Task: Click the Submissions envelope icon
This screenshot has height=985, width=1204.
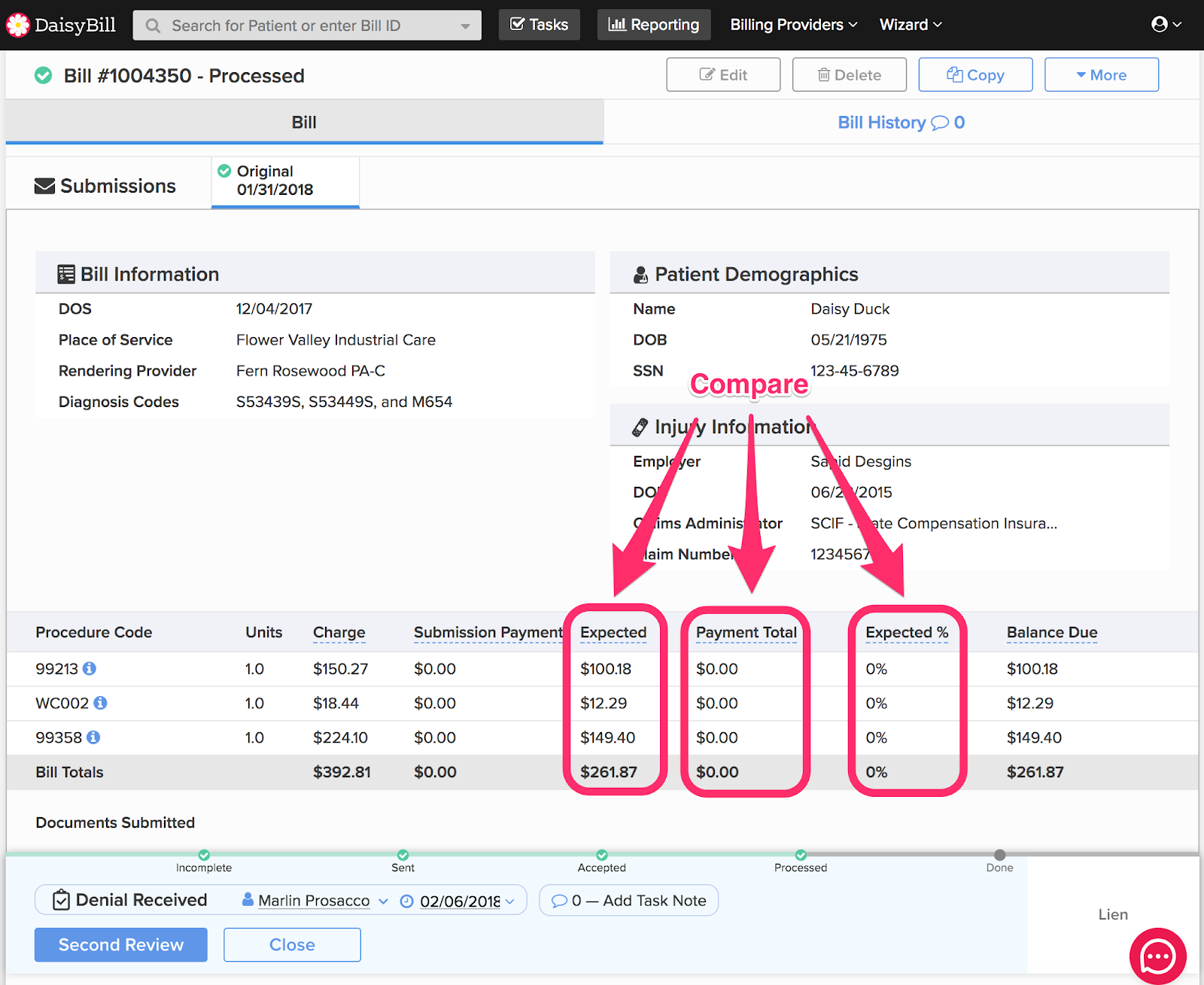Action: [x=44, y=186]
